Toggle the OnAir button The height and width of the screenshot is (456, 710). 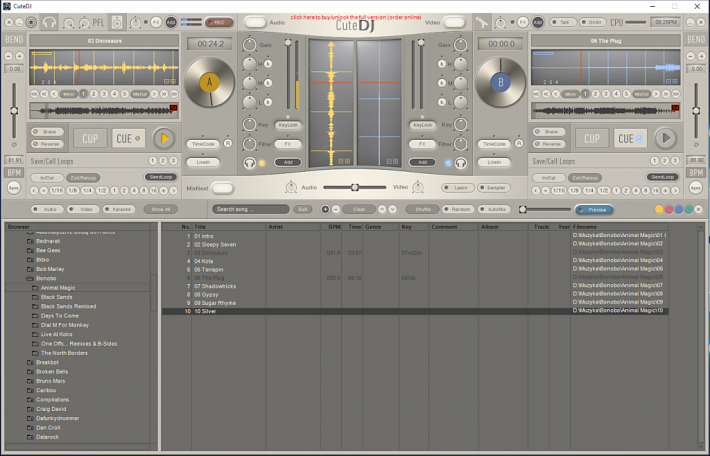tap(593, 22)
